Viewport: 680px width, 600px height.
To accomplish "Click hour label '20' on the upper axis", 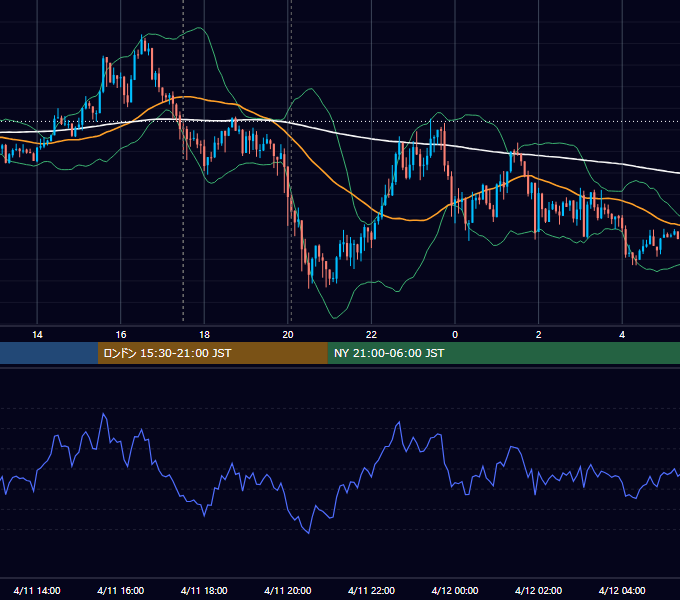I will [288, 335].
